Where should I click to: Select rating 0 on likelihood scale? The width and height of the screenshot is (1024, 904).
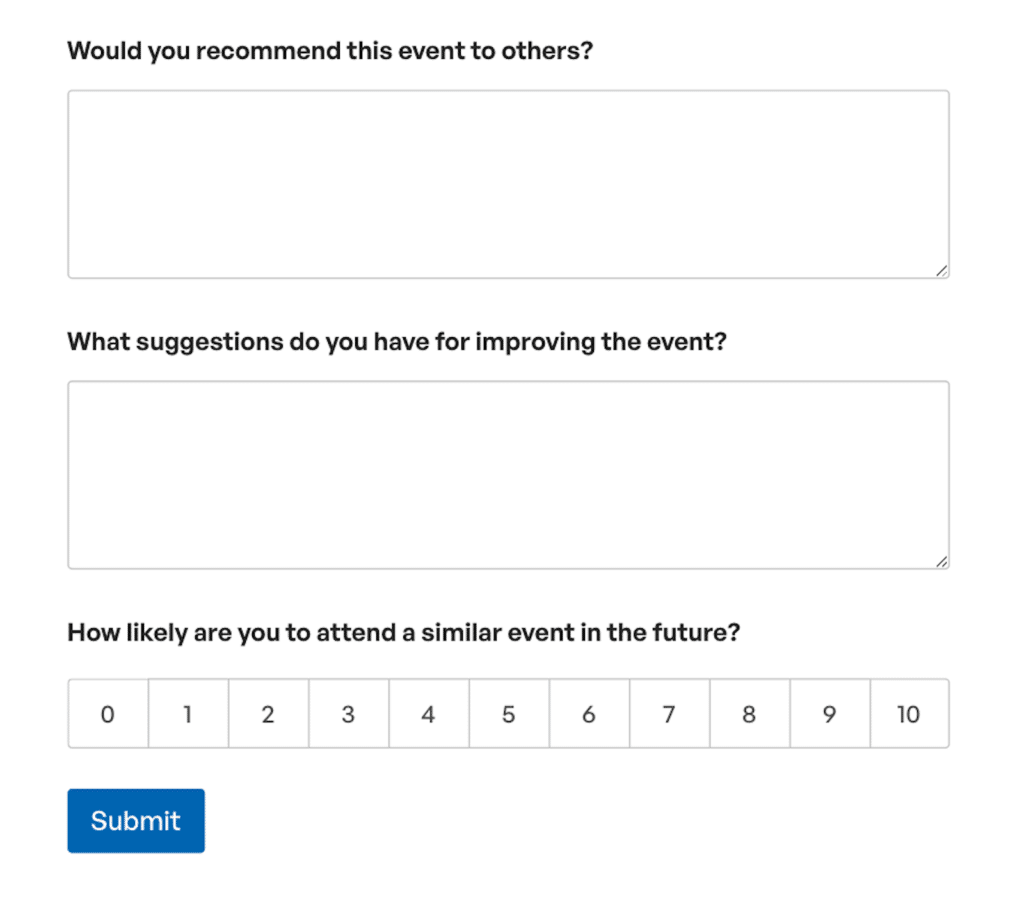point(108,714)
